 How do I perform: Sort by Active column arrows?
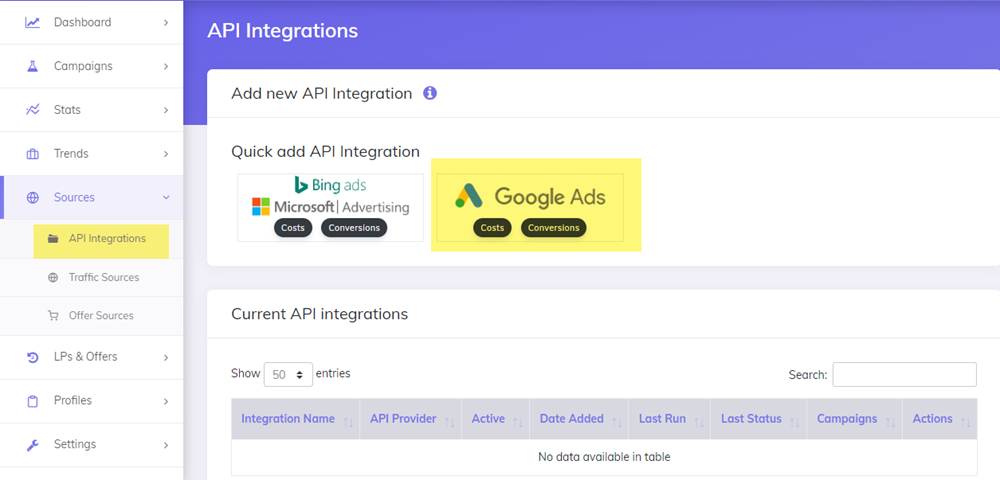517,421
